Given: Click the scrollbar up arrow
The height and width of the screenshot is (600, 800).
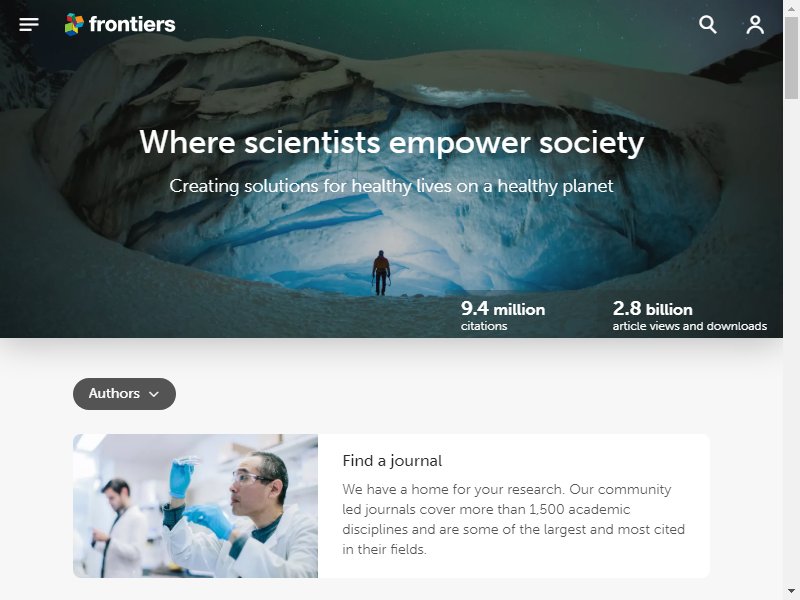Looking at the screenshot, I should (x=791, y=8).
